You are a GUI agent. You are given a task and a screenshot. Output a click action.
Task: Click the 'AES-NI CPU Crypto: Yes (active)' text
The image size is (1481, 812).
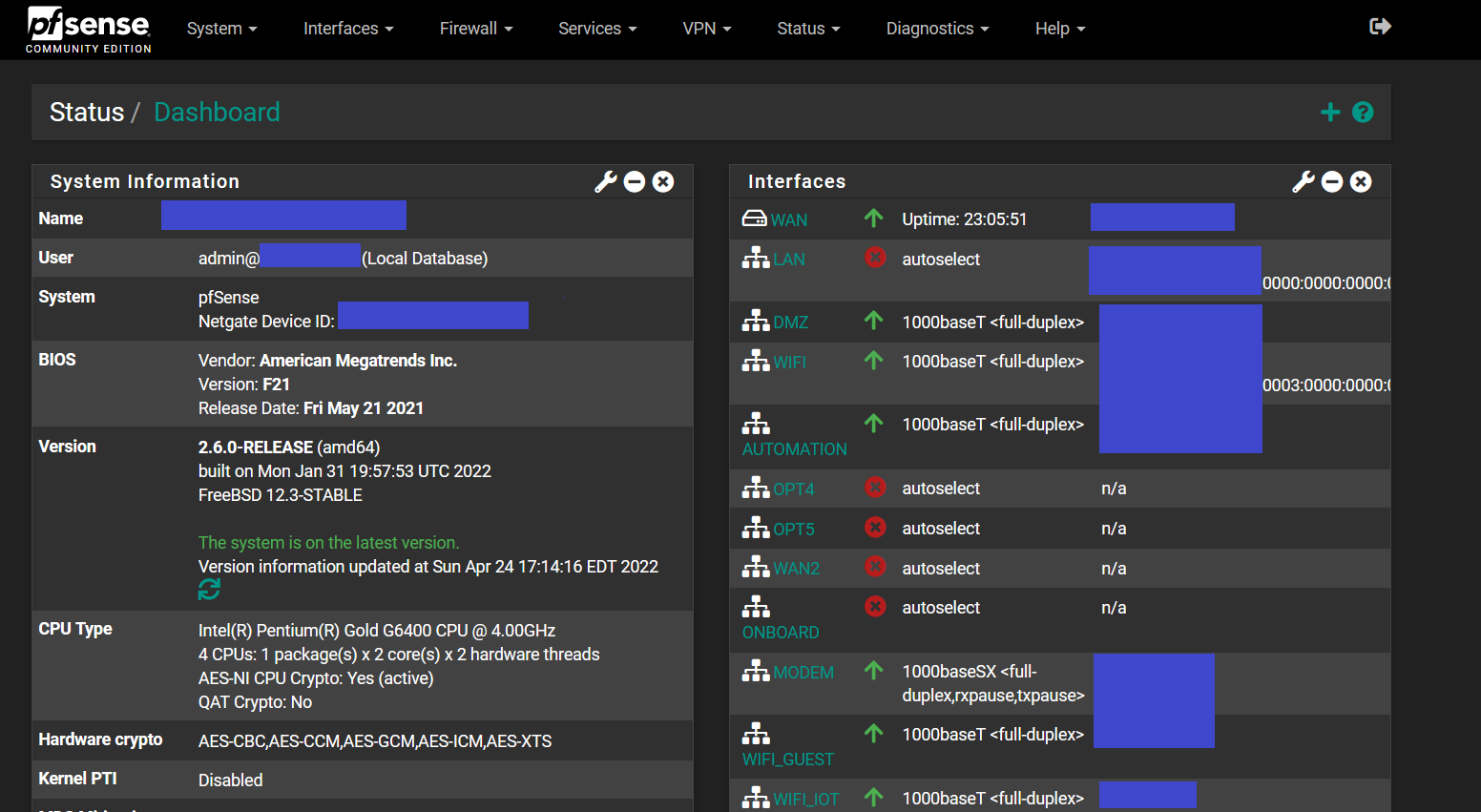pyautogui.click(x=316, y=678)
